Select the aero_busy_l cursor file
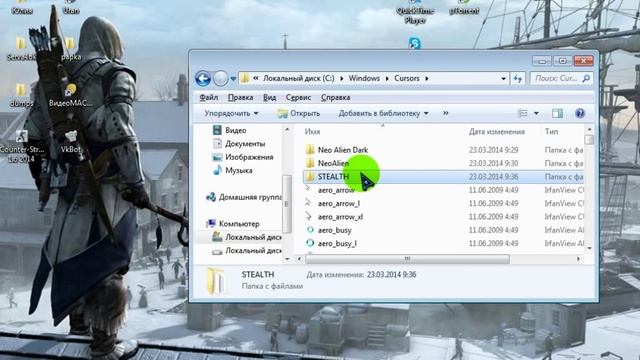 pyautogui.click(x=337, y=243)
